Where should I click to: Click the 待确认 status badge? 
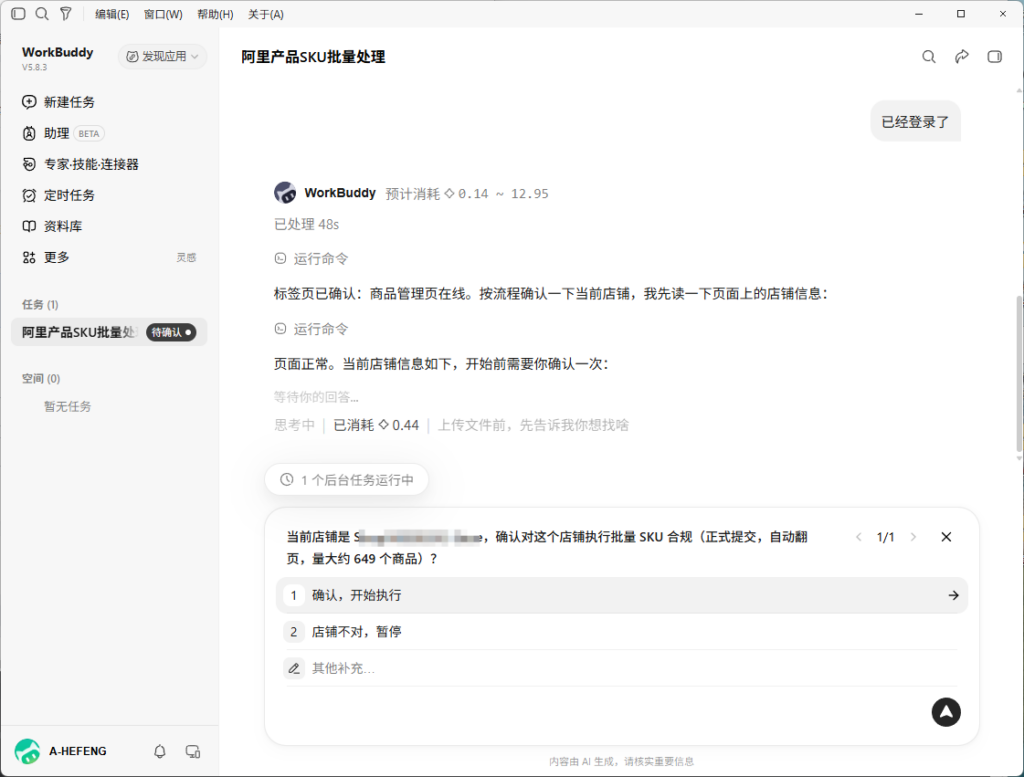point(171,332)
